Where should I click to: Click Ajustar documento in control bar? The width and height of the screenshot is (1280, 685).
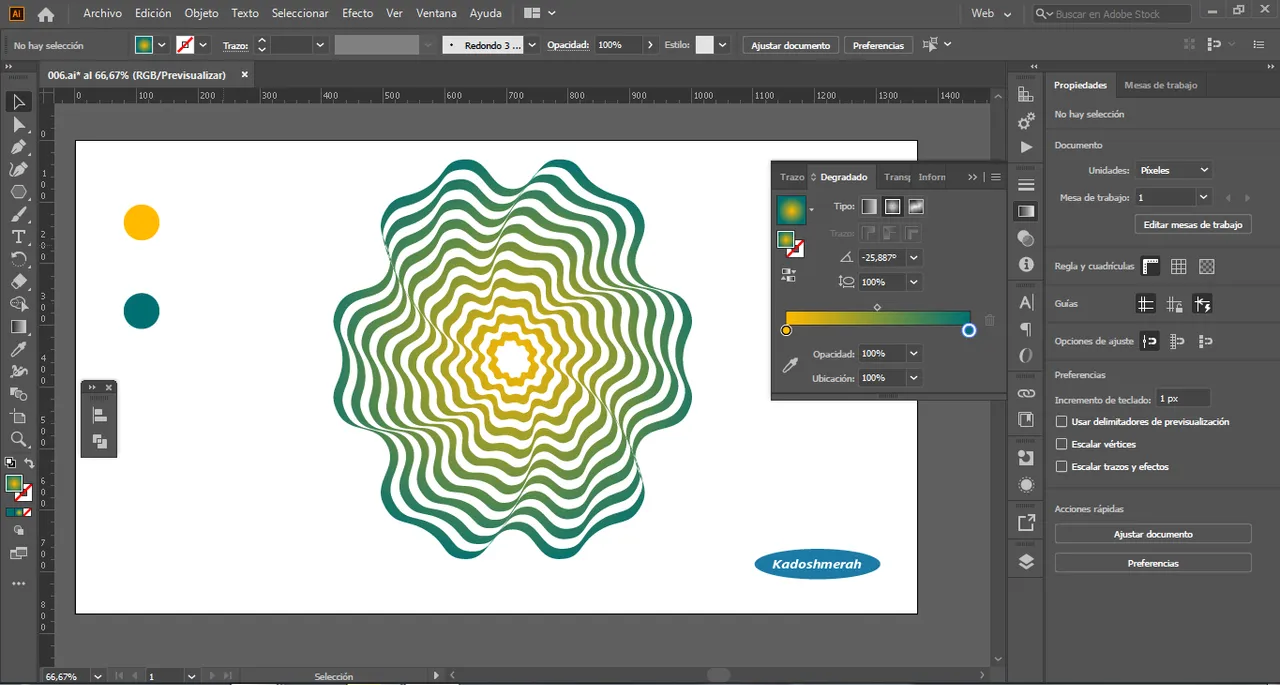point(790,45)
